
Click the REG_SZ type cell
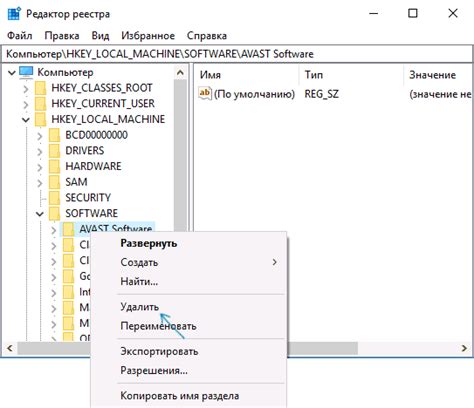(x=321, y=94)
